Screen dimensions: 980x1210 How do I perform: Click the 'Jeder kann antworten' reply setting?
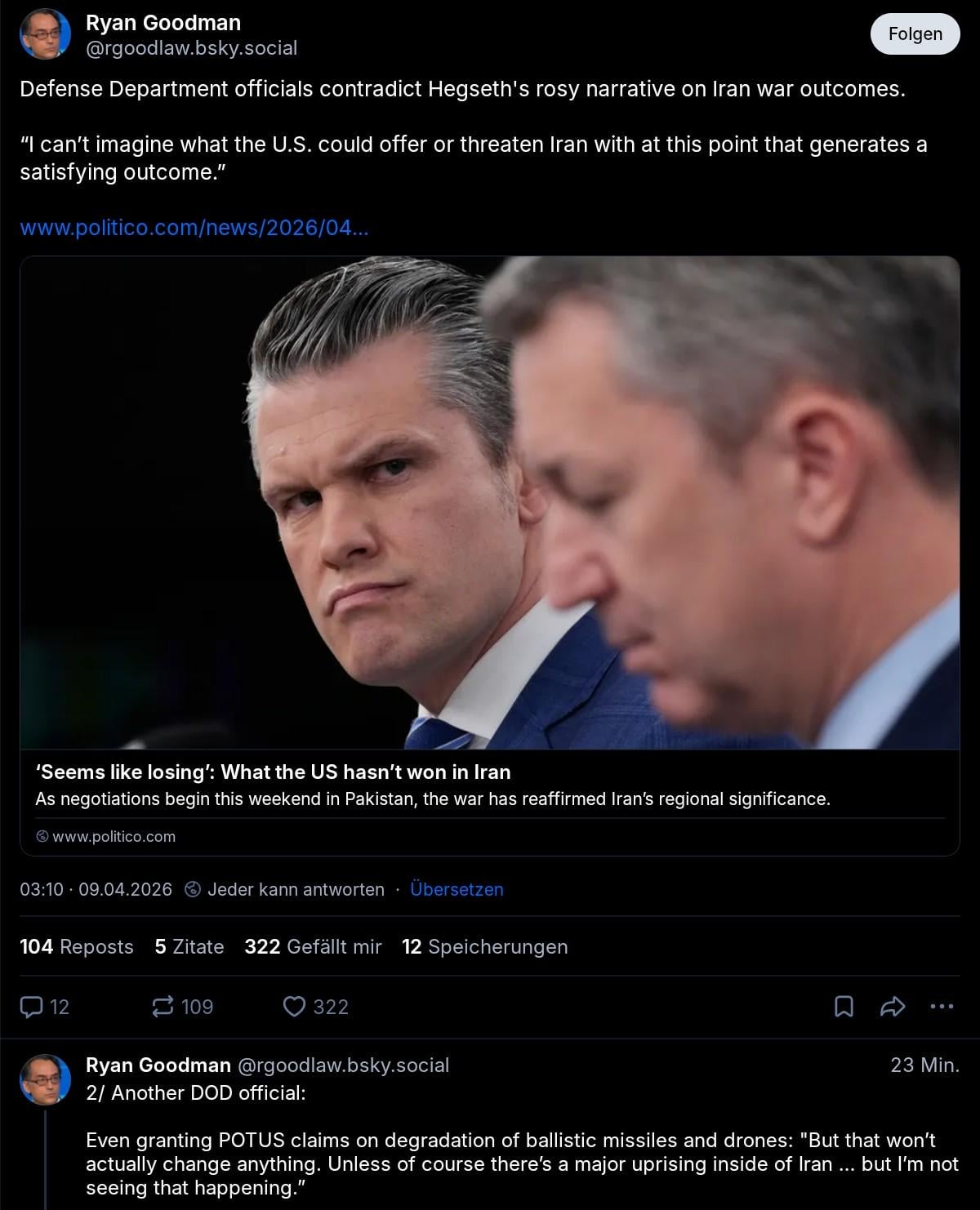[296, 889]
